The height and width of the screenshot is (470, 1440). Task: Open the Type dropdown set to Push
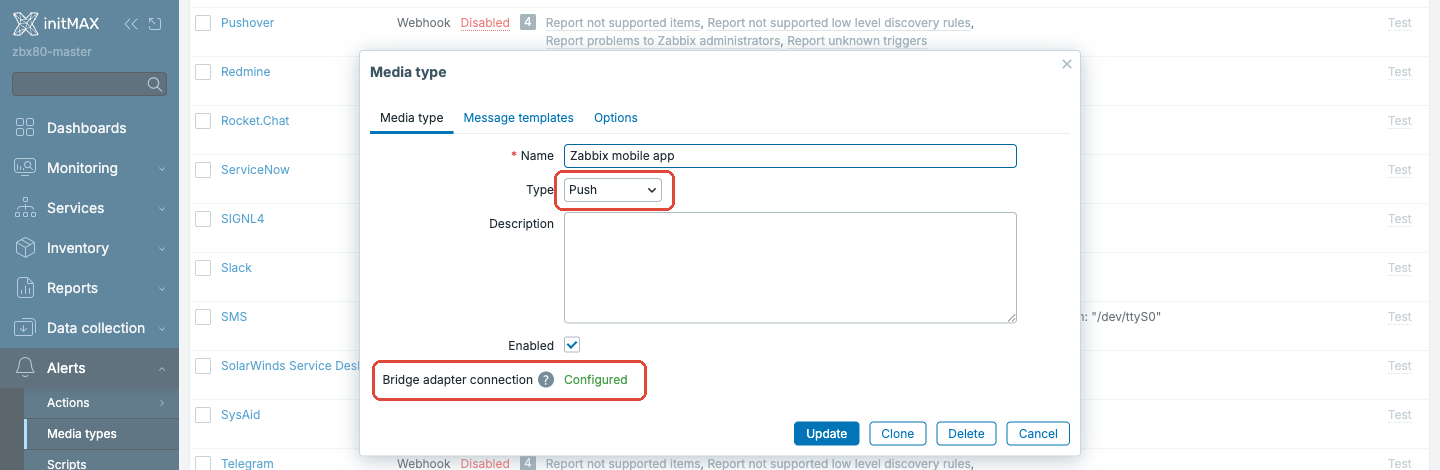tap(613, 189)
